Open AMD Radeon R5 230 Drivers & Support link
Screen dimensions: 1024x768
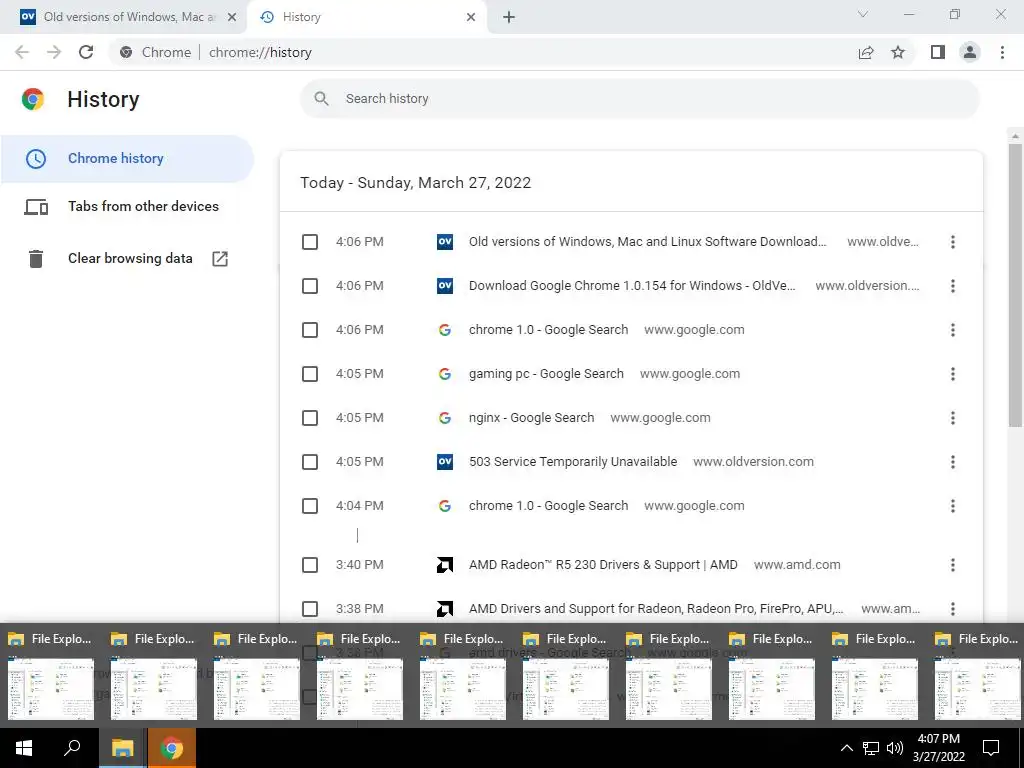click(x=603, y=565)
